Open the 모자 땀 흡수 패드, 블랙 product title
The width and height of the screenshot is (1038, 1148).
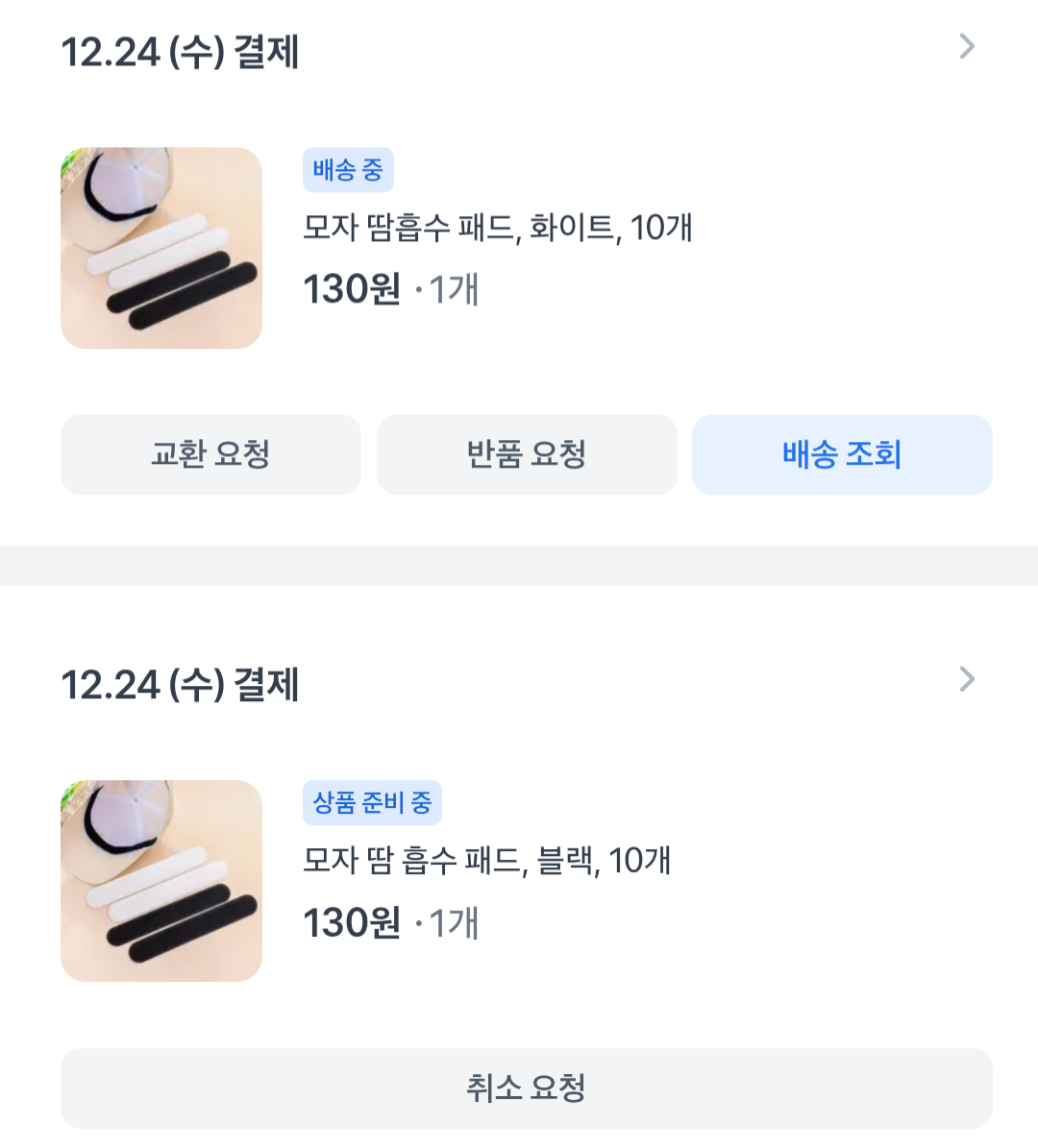pos(486,861)
